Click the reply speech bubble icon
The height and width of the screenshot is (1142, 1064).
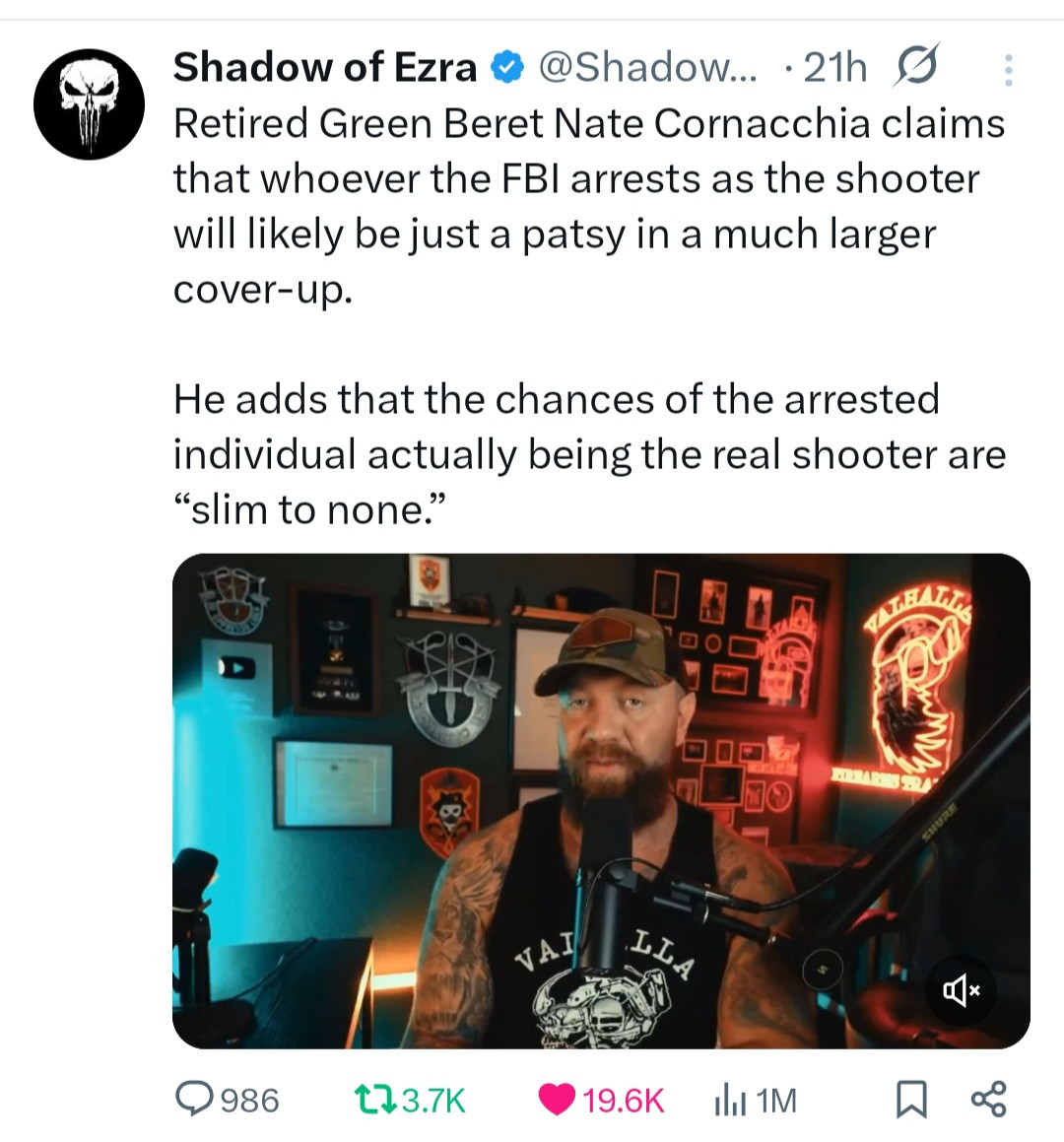[194, 1099]
